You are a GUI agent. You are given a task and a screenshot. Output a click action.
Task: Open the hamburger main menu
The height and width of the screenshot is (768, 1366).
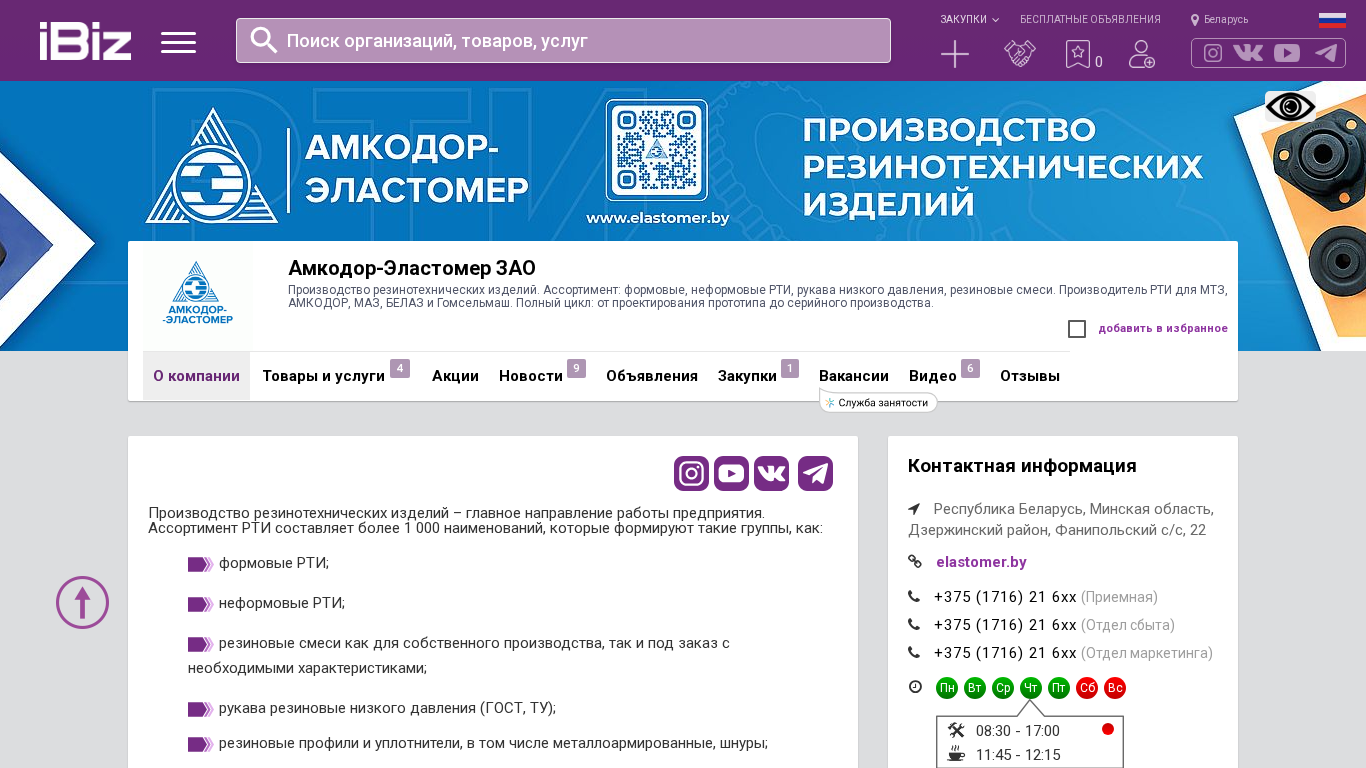178,42
